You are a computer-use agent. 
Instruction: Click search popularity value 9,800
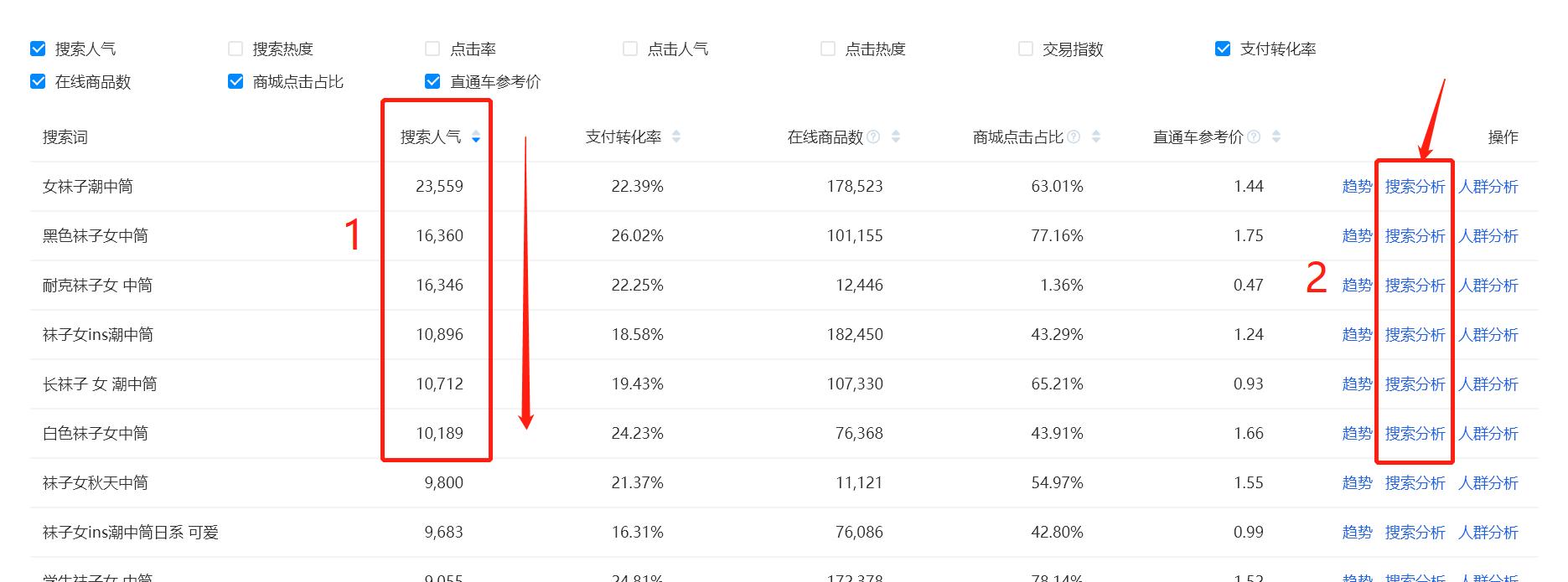pos(443,482)
